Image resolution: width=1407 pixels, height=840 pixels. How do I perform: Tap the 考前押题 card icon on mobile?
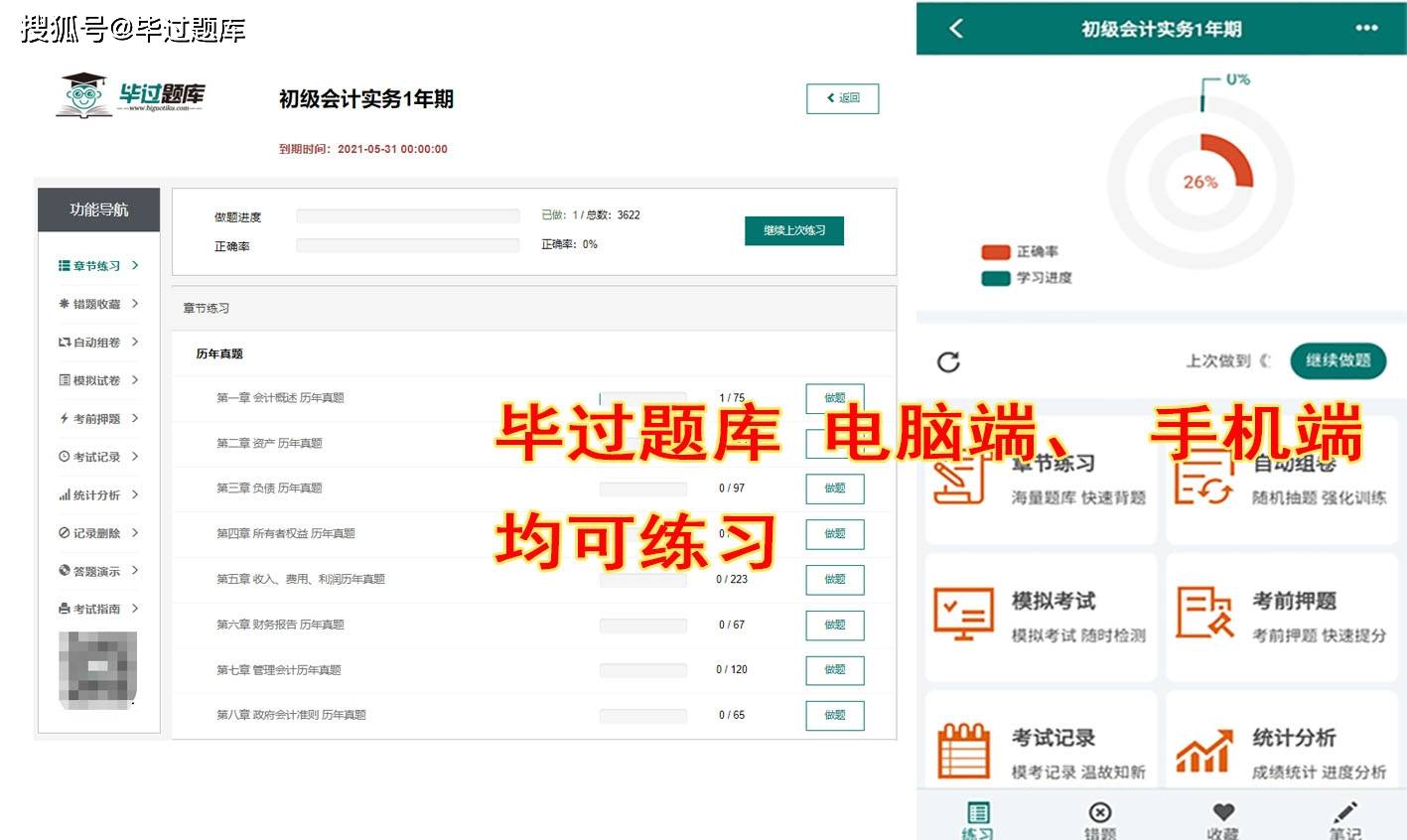tap(1204, 615)
